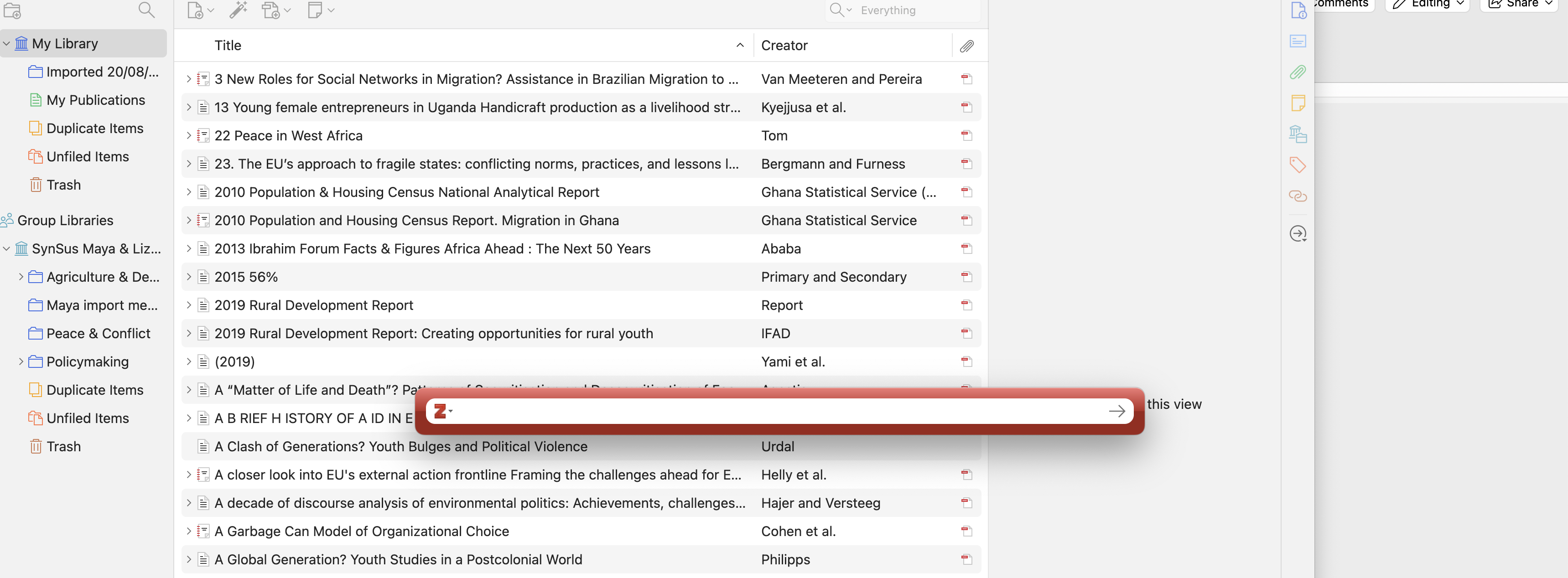Open the Abstract section in side pane
1568x578 pixels.
click(1298, 41)
